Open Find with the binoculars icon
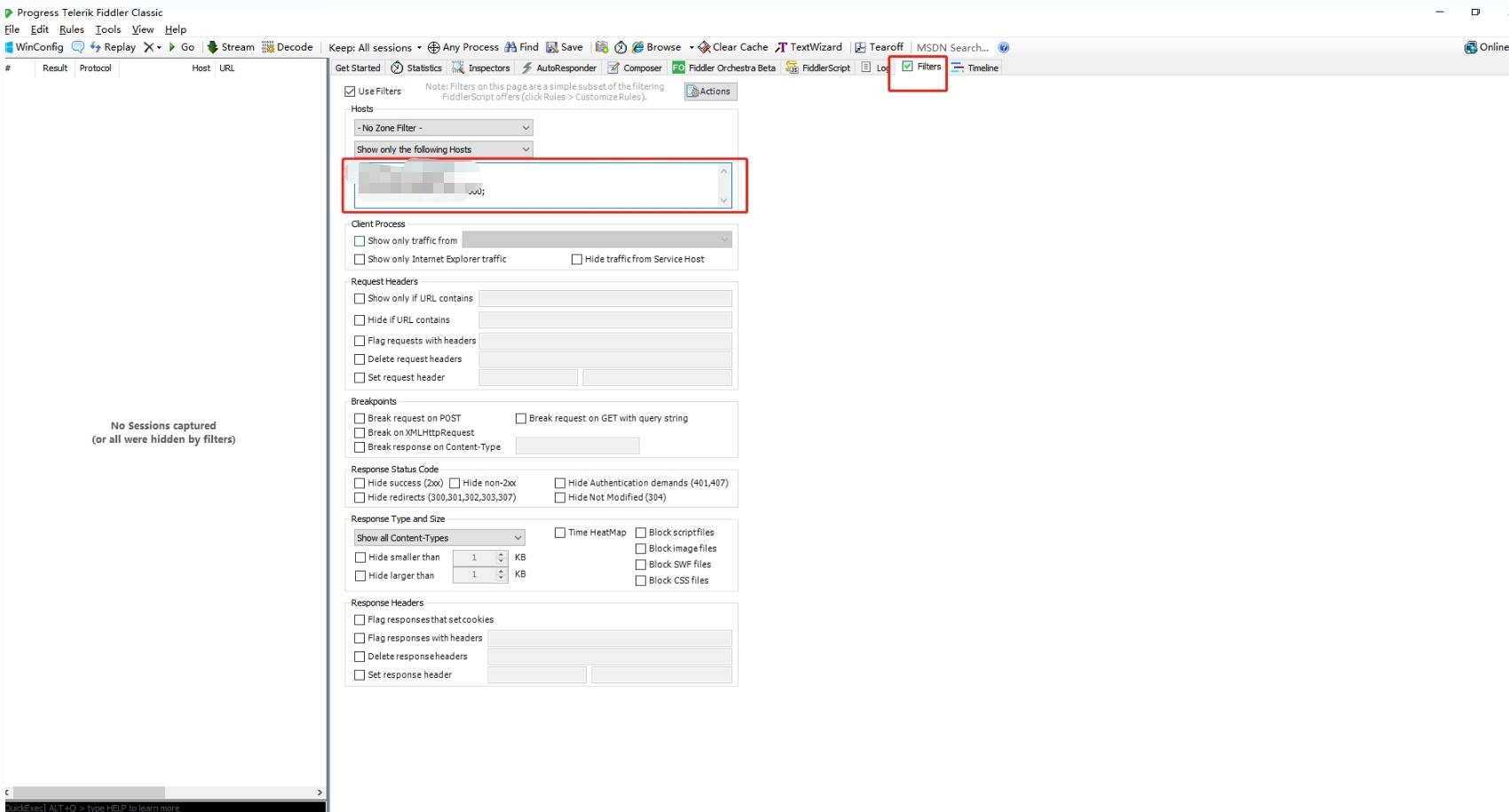1509x812 pixels. pos(510,47)
